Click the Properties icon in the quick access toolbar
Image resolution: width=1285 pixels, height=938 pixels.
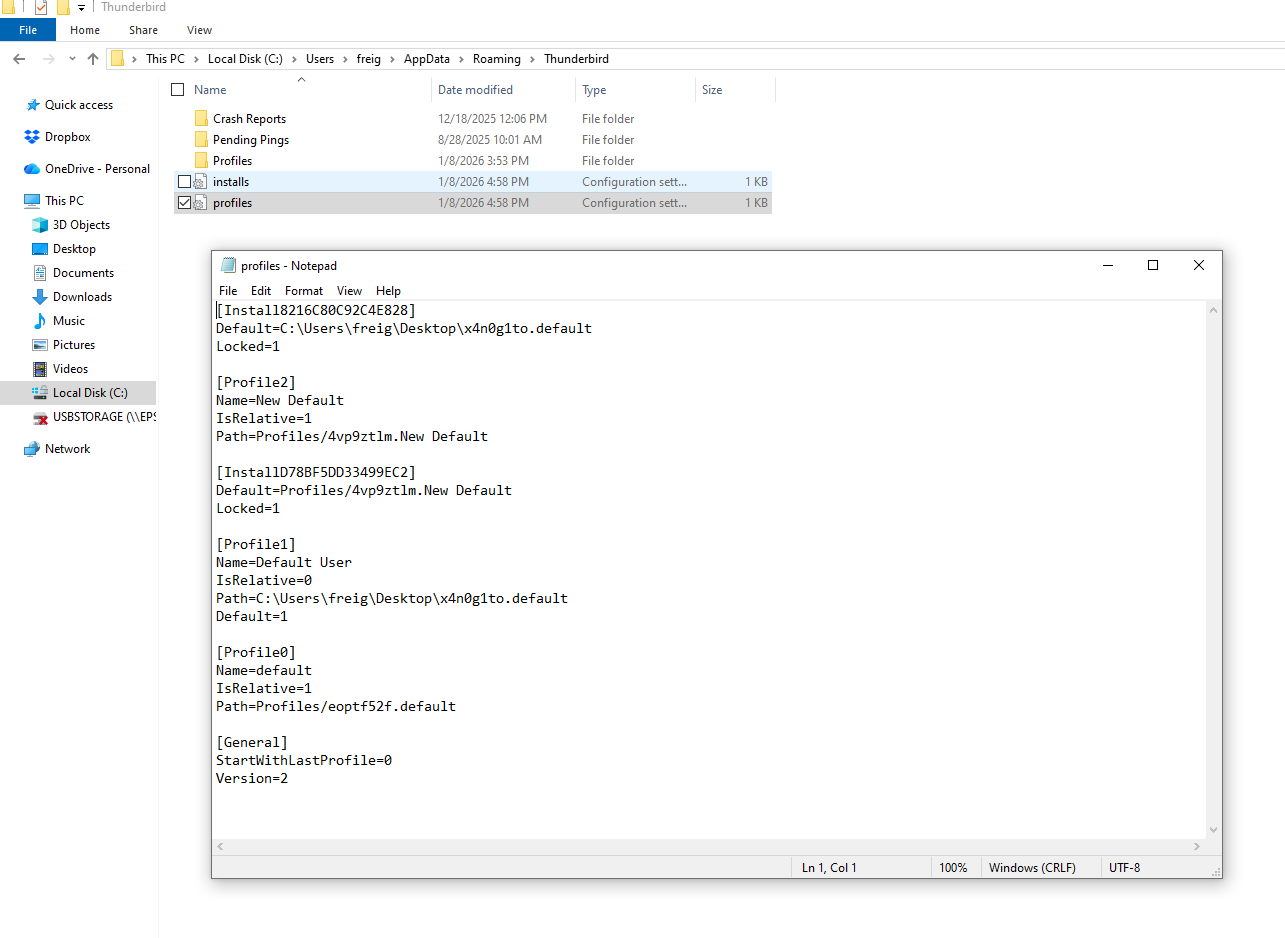[x=41, y=8]
